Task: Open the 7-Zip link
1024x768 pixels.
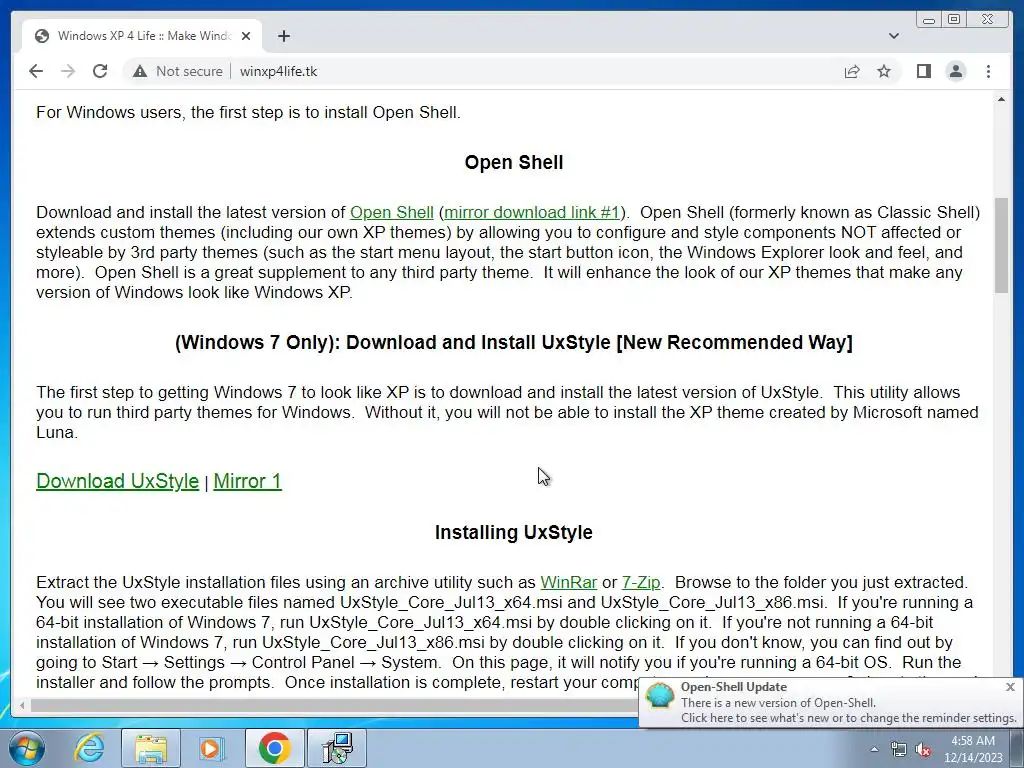Action: click(641, 582)
